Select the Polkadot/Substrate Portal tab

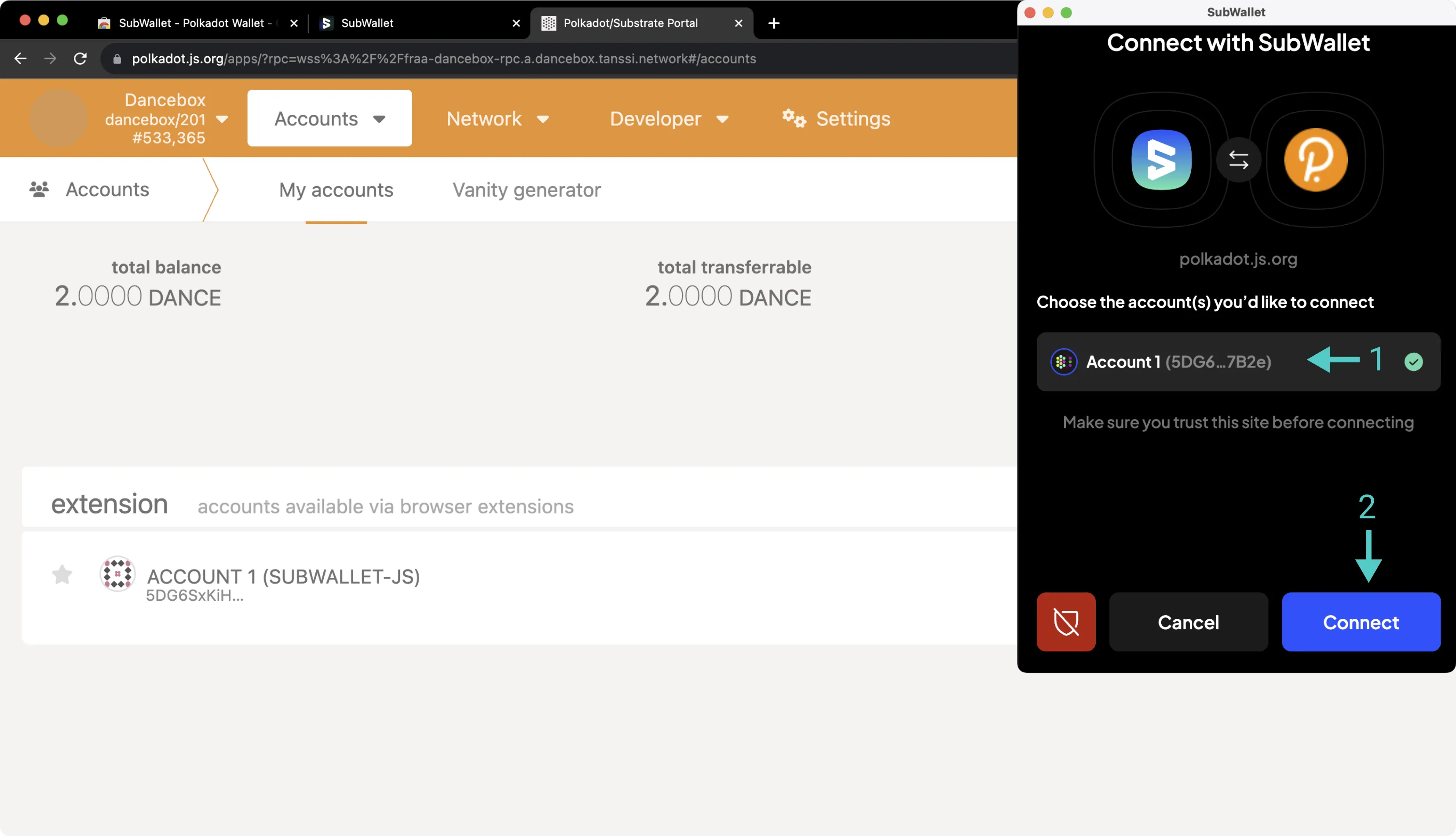642,23
